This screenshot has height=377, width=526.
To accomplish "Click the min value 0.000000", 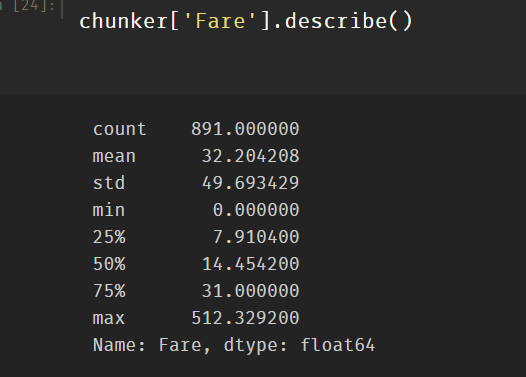I will pos(256,210).
